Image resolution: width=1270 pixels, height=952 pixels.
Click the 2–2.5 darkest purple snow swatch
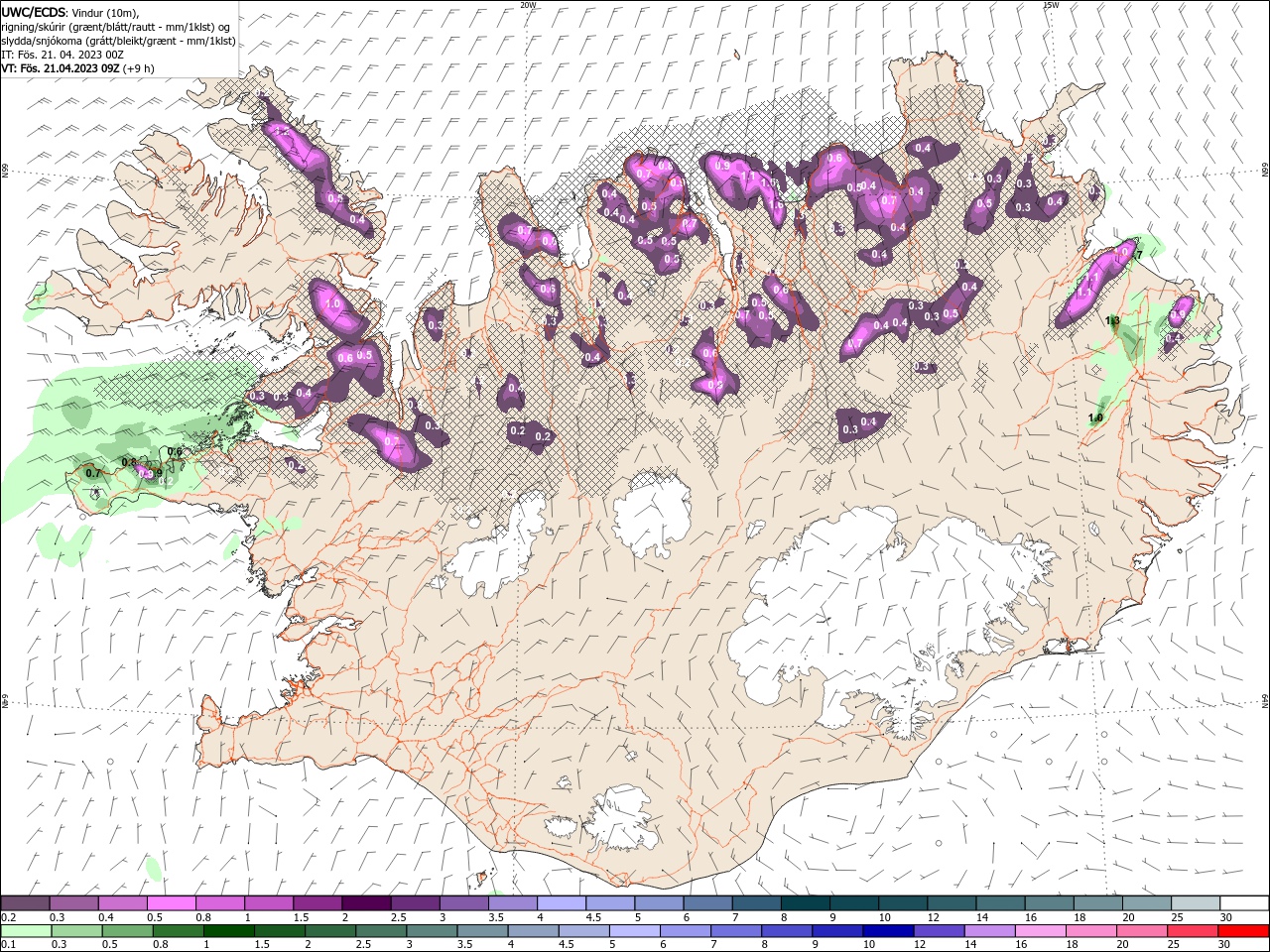click(x=365, y=903)
